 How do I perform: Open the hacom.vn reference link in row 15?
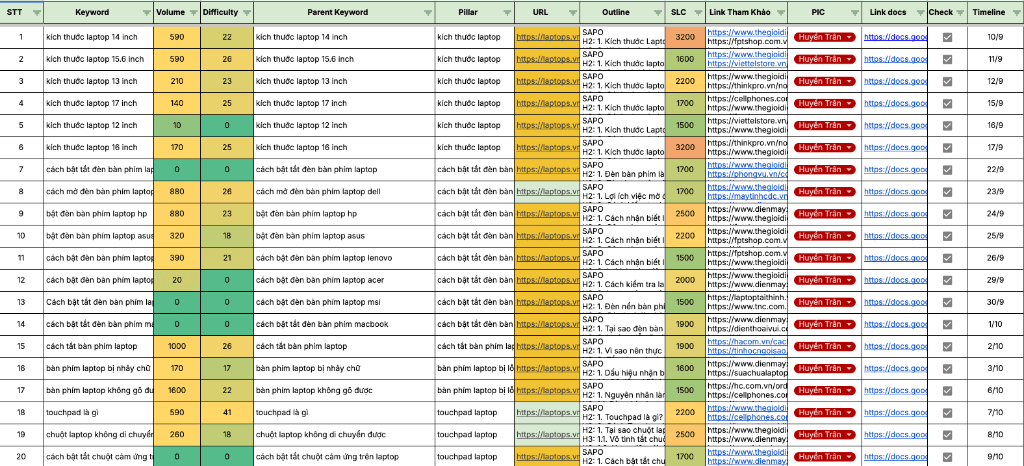pyautogui.click(x=747, y=342)
